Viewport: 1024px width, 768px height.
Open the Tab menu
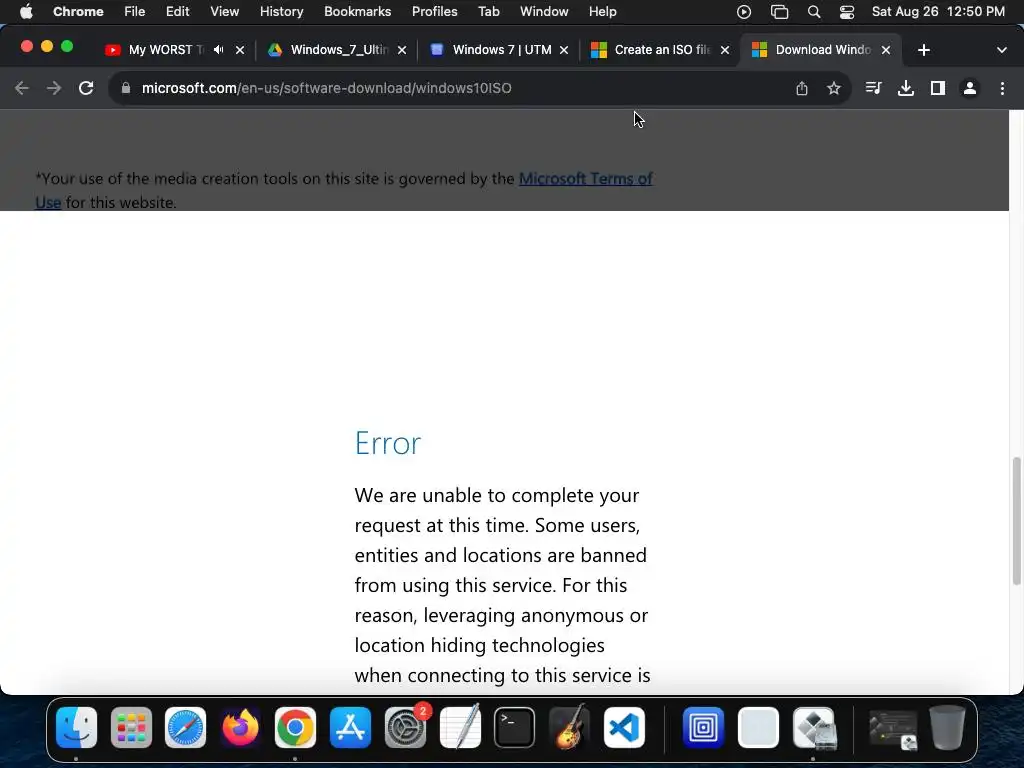click(488, 12)
